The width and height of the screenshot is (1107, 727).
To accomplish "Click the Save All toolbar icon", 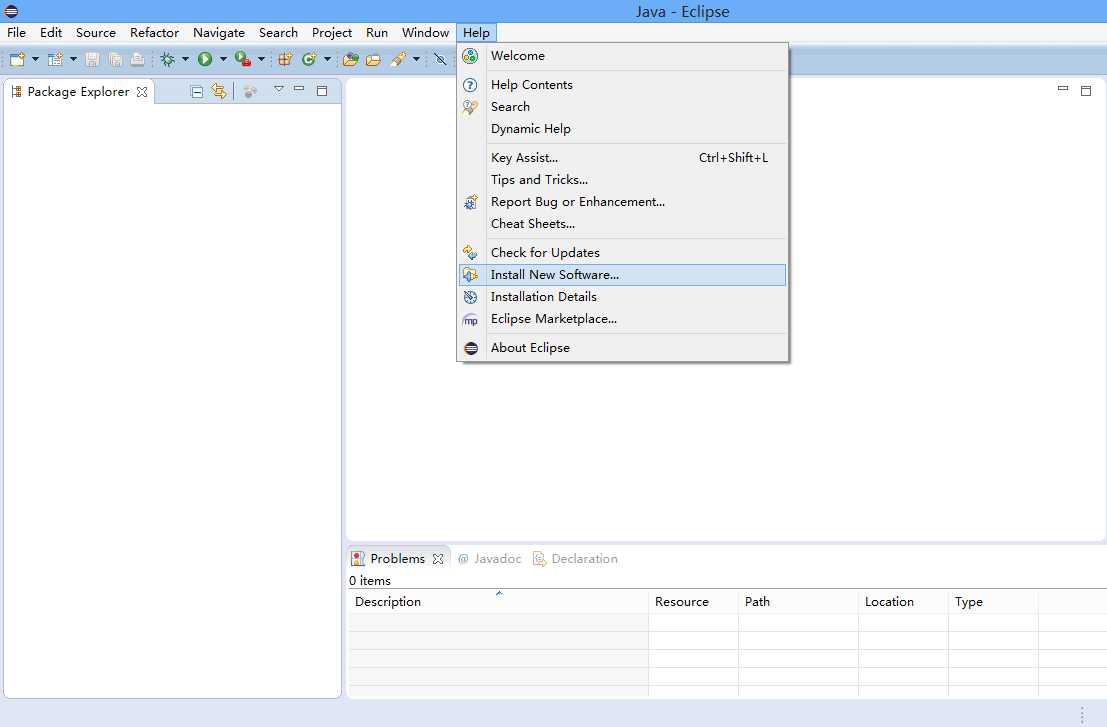I will point(115,59).
